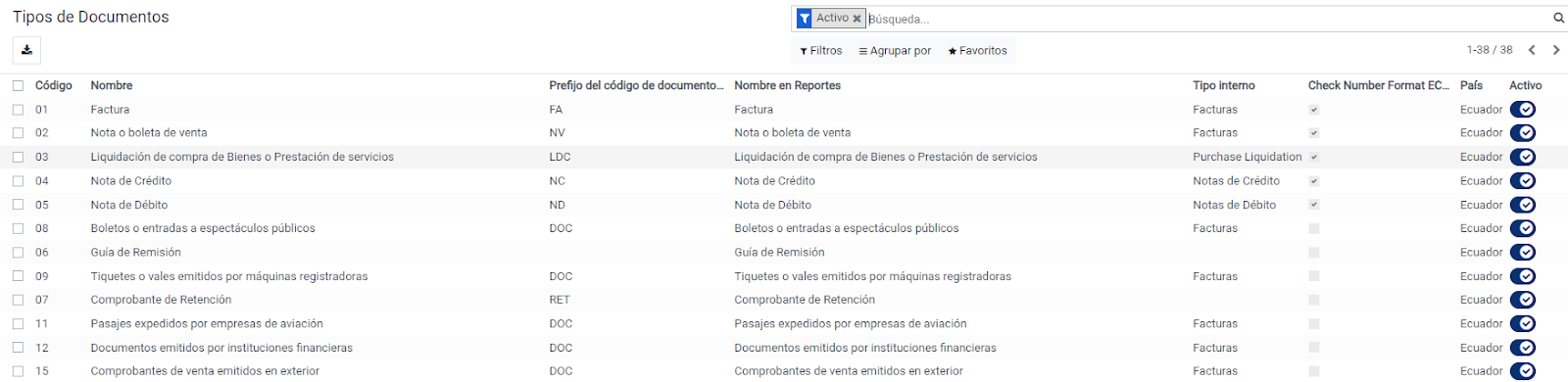
Task: Toggle Check Number Format for Boletos o entradas row
Action: click(x=1314, y=228)
